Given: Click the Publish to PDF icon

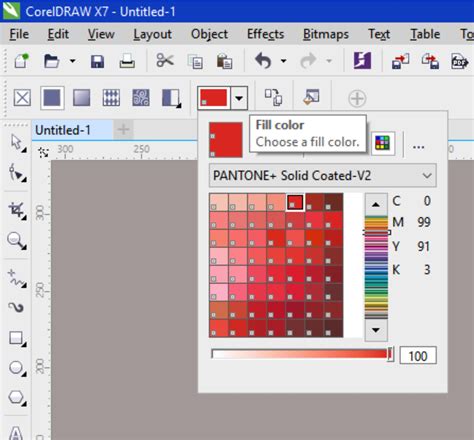Looking at the screenshot, I should click(459, 61).
